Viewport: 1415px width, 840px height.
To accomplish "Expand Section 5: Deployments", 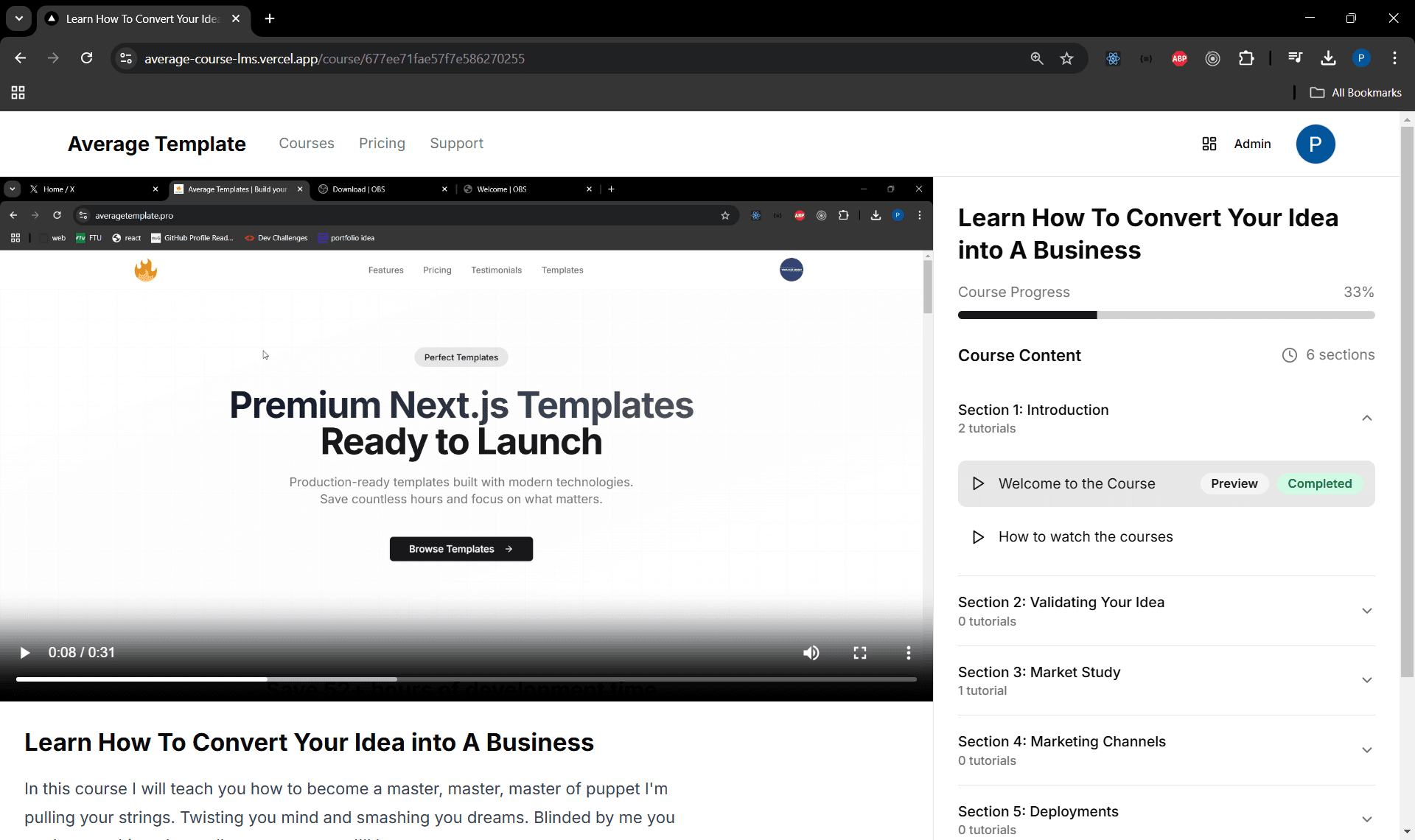I will pos(1166,819).
